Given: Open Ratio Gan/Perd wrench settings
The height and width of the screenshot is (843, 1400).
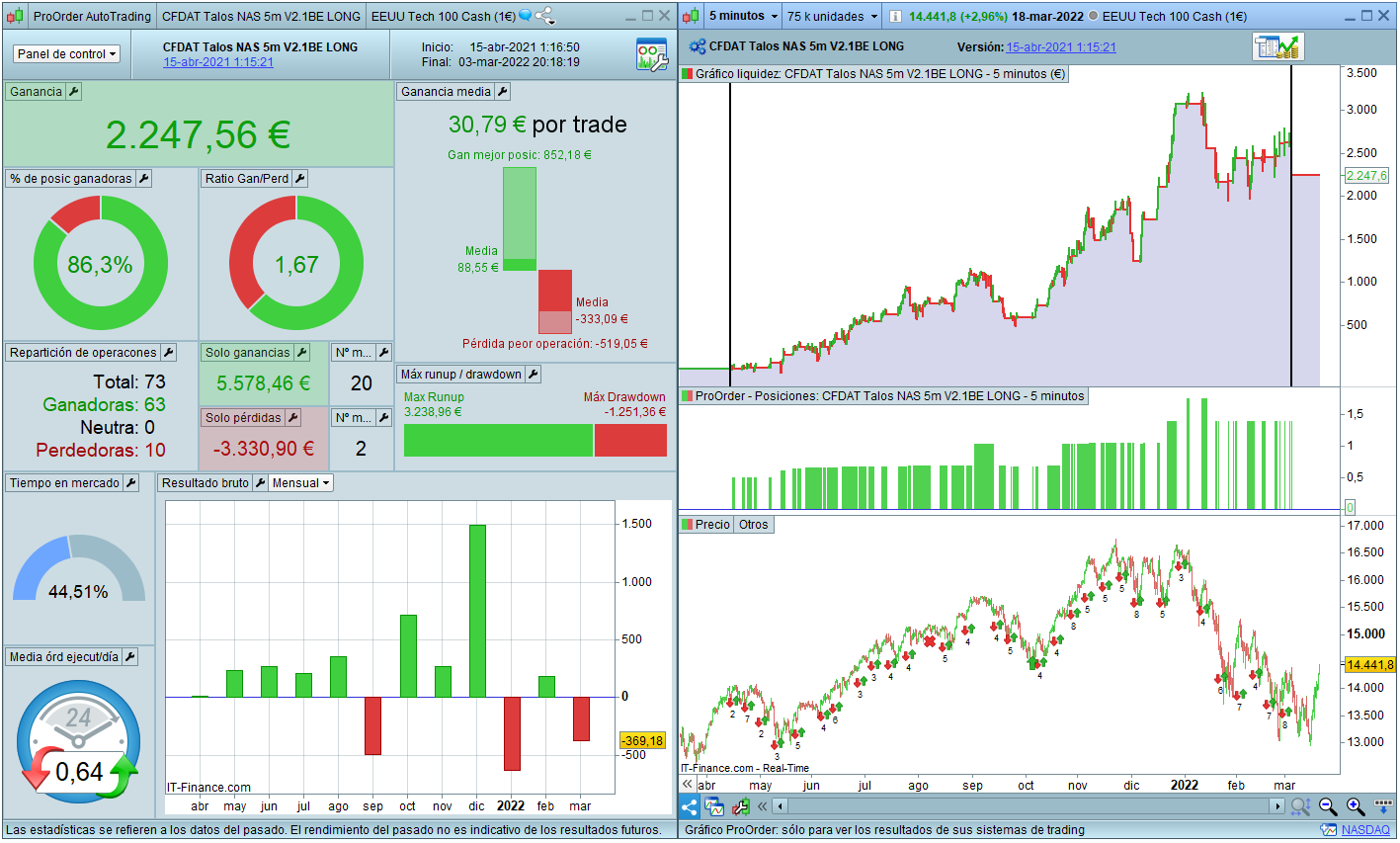Looking at the screenshot, I should click(x=300, y=179).
